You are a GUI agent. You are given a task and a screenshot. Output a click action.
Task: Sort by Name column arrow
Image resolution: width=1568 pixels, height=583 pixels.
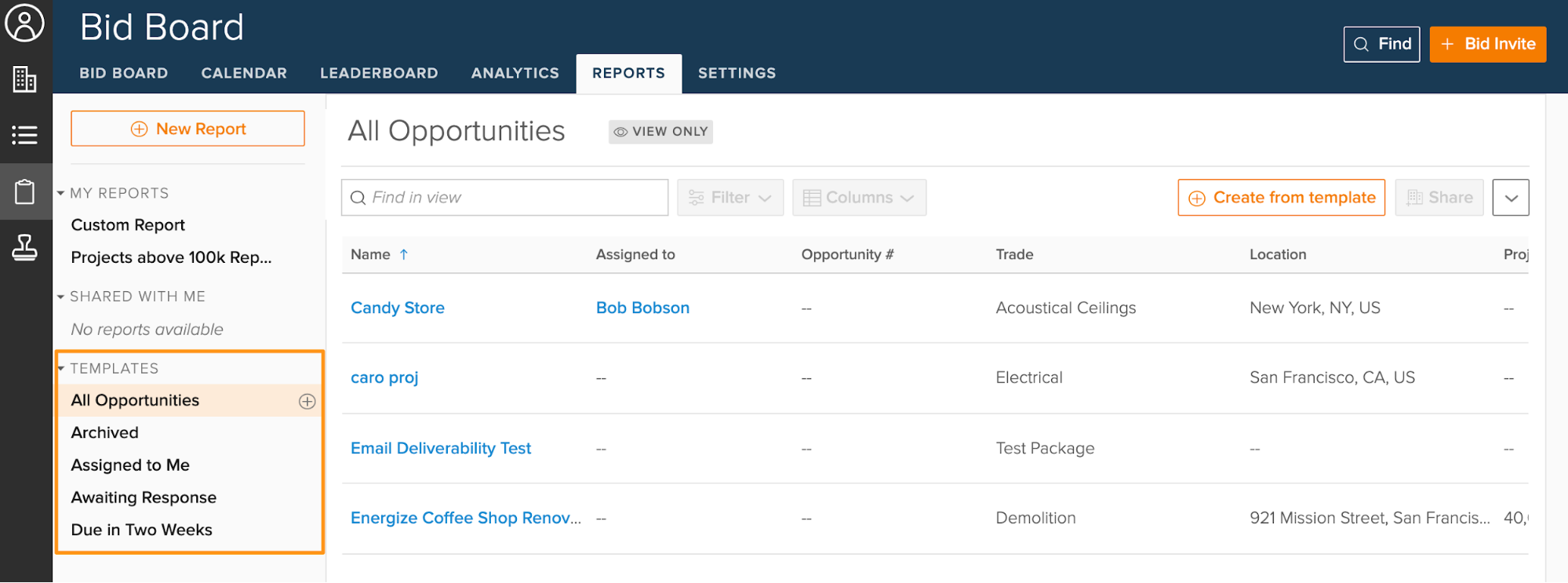pyautogui.click(x=404, y=254)
